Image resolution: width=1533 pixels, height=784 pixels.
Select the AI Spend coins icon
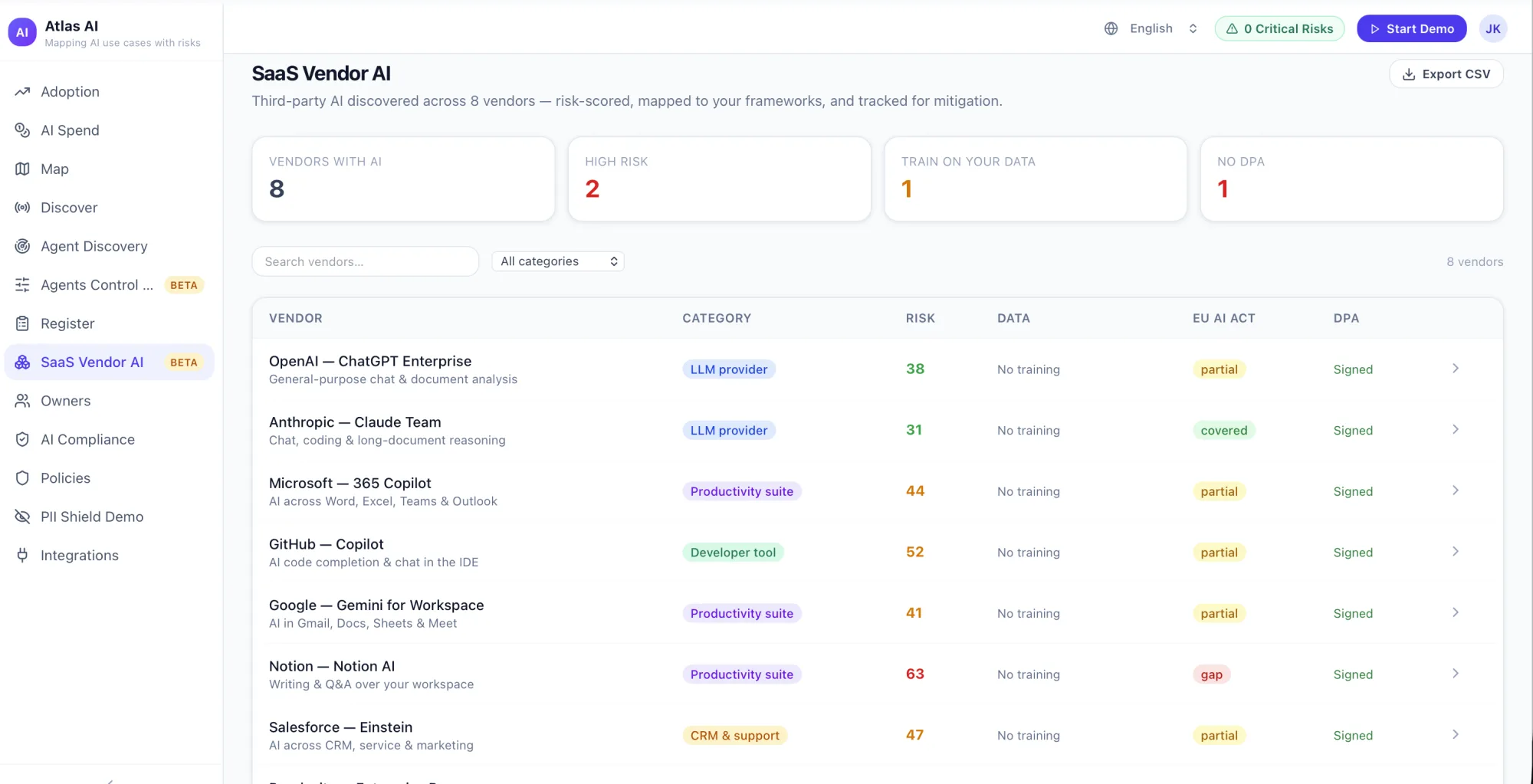tap(22, 130)
